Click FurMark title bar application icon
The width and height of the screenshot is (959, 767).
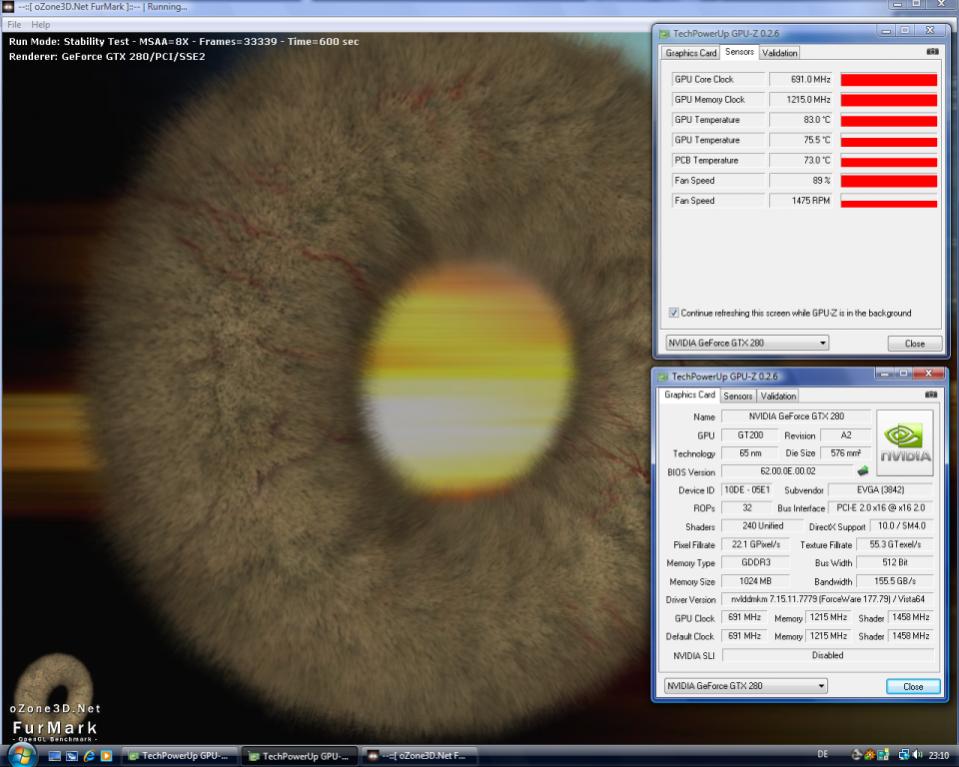point(7,7)
